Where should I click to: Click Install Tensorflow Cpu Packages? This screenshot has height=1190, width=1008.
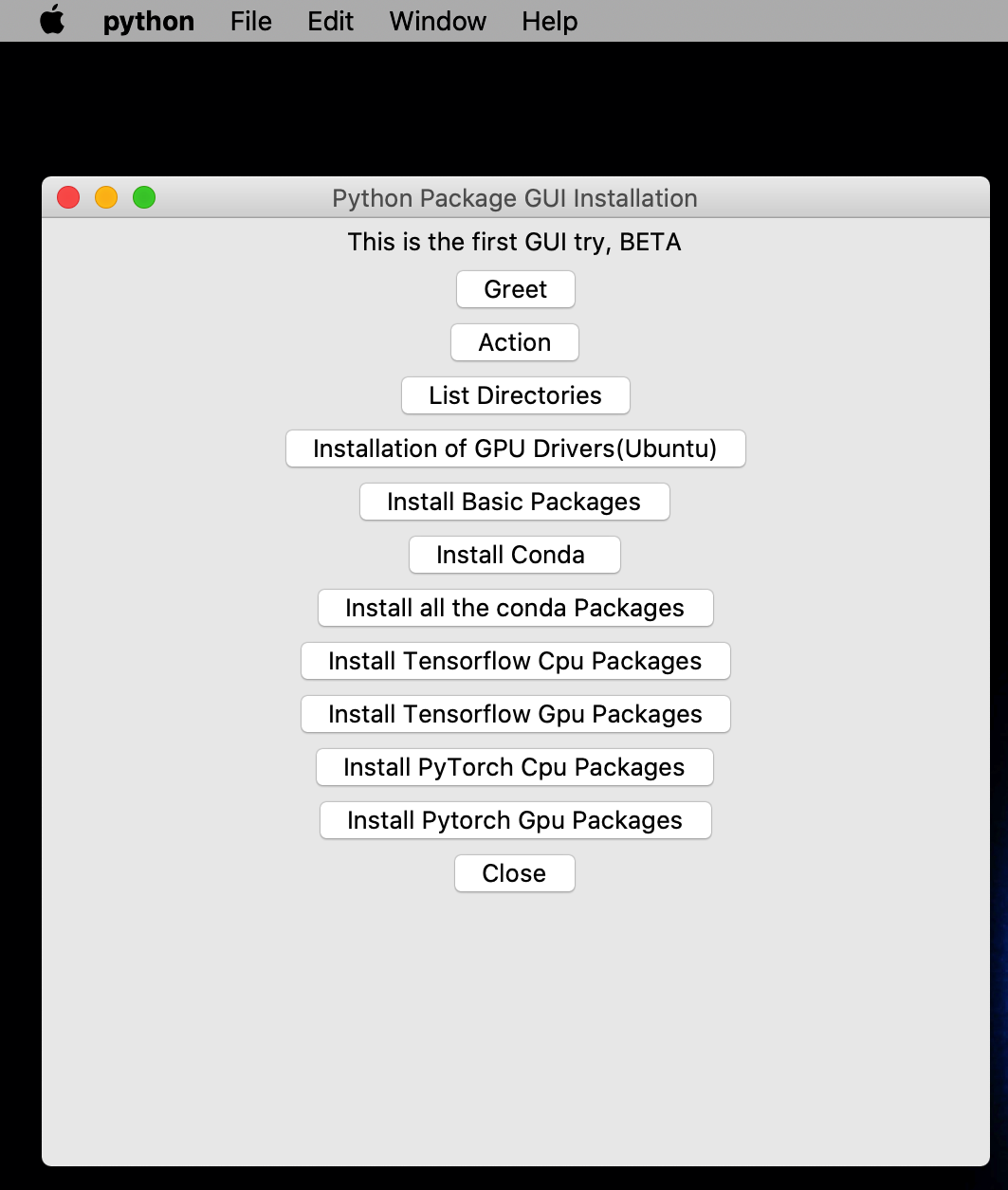(x=515, y=661)
